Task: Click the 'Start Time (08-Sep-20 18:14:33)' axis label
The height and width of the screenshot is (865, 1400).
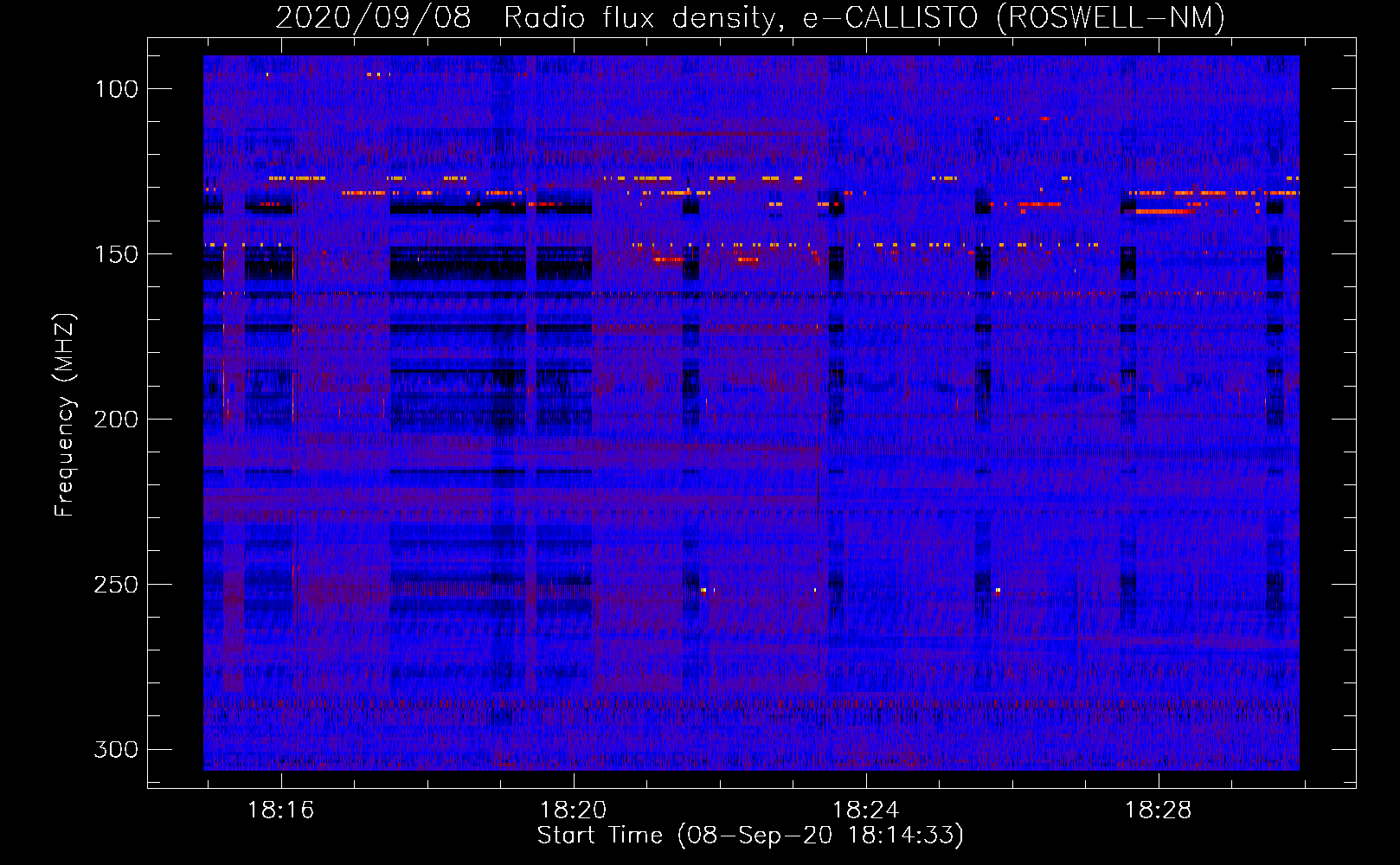Action: tap(750, 836)
